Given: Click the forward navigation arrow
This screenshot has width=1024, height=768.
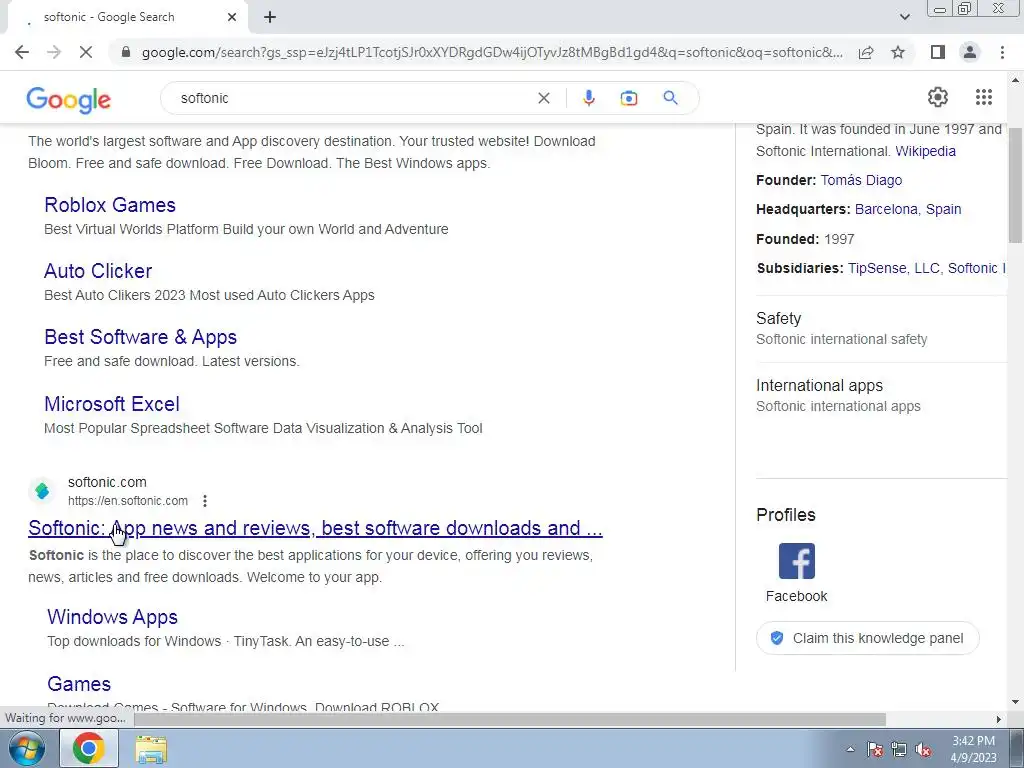Looking at the screenshot, I should tap(54, 52).
